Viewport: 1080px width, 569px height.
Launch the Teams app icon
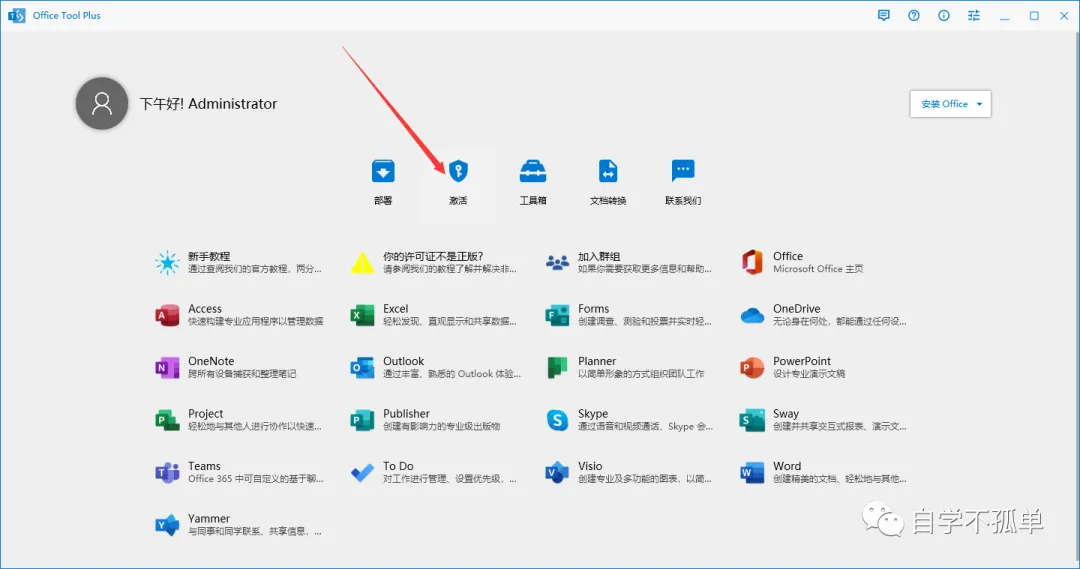[x=167, y=472]
